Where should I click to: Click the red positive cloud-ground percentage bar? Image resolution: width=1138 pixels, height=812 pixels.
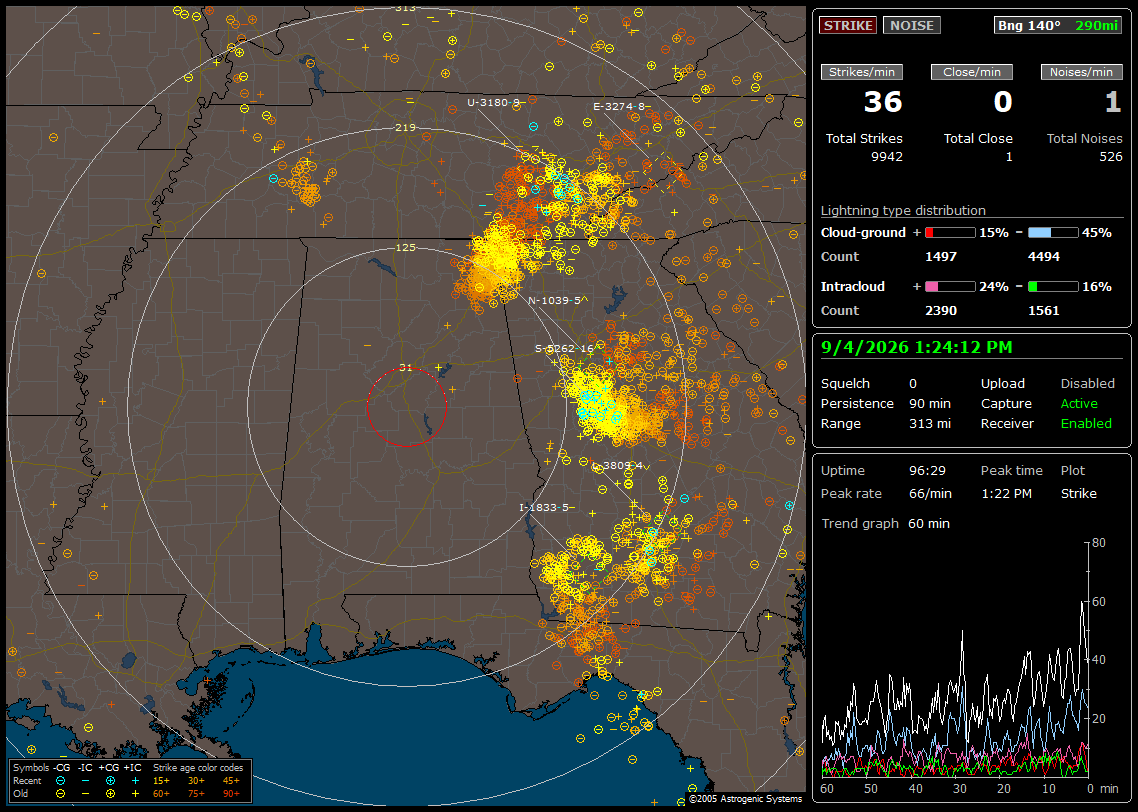pyautogui.click(x=950, y=233)
